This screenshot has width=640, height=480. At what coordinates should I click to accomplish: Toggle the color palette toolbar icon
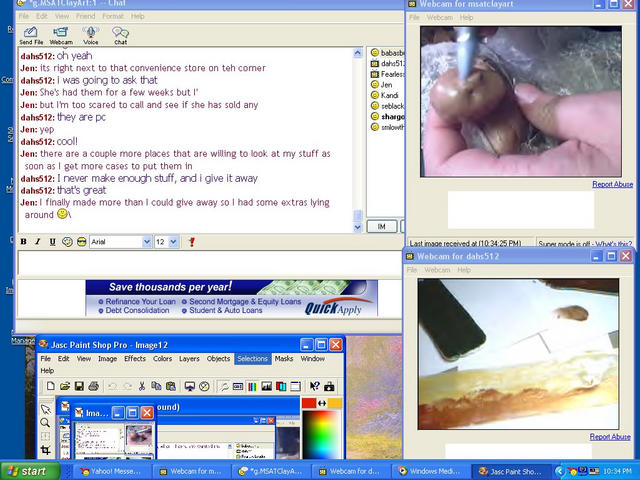pyautogui.click(x=252, y=386)
